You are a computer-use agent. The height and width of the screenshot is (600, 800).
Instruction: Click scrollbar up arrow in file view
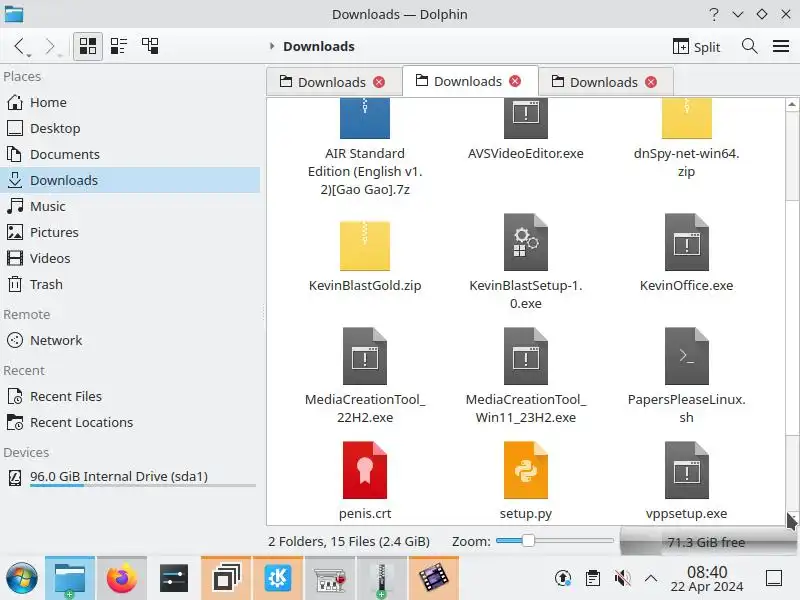point(792,104)
